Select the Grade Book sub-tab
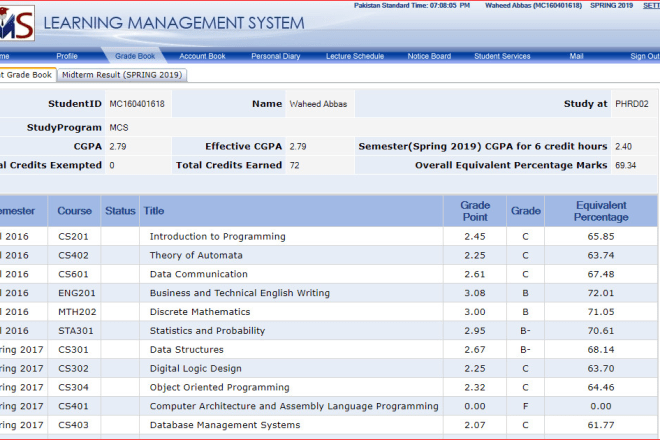 pyautogui.click(x=27, y=75)
